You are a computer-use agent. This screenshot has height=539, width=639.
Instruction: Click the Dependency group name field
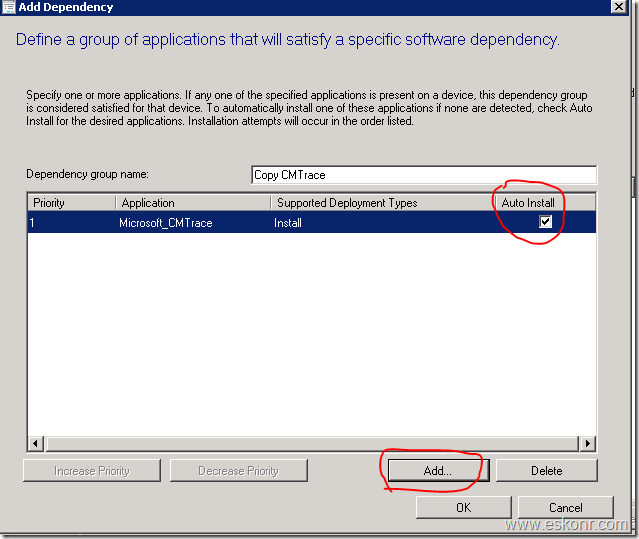[424, 175]
